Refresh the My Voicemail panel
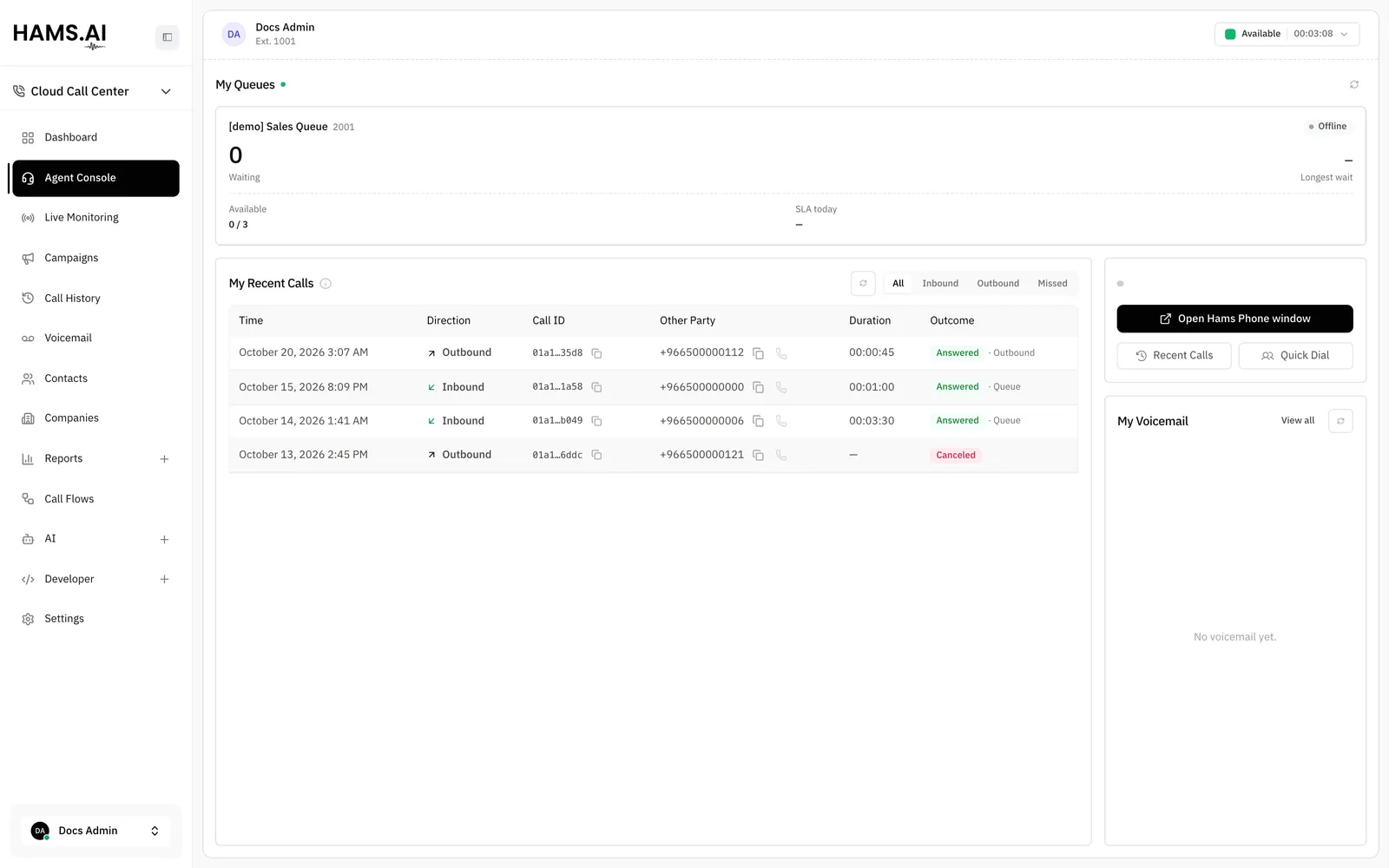The height and width of the screenshot is (868, 1389). click(x=1340, y=421)
